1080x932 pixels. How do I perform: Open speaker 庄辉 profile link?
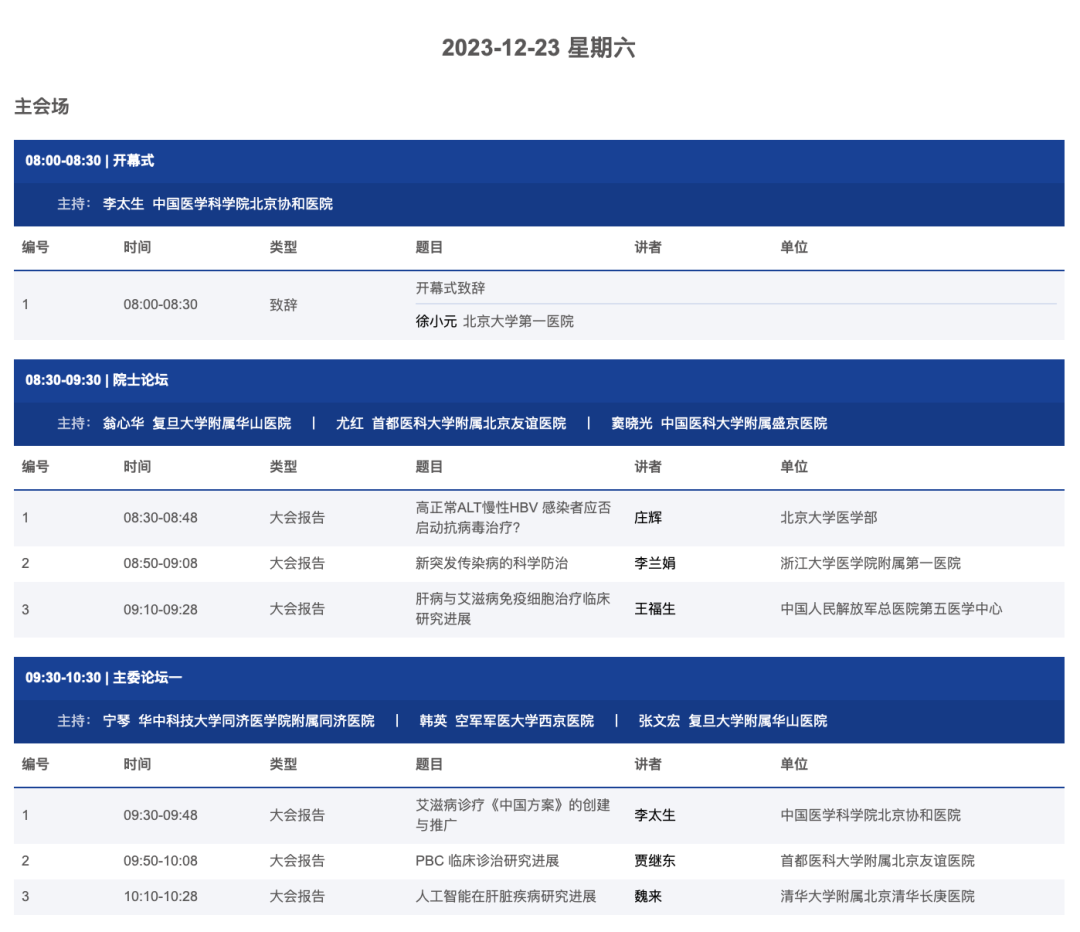(x=648, y=517)
